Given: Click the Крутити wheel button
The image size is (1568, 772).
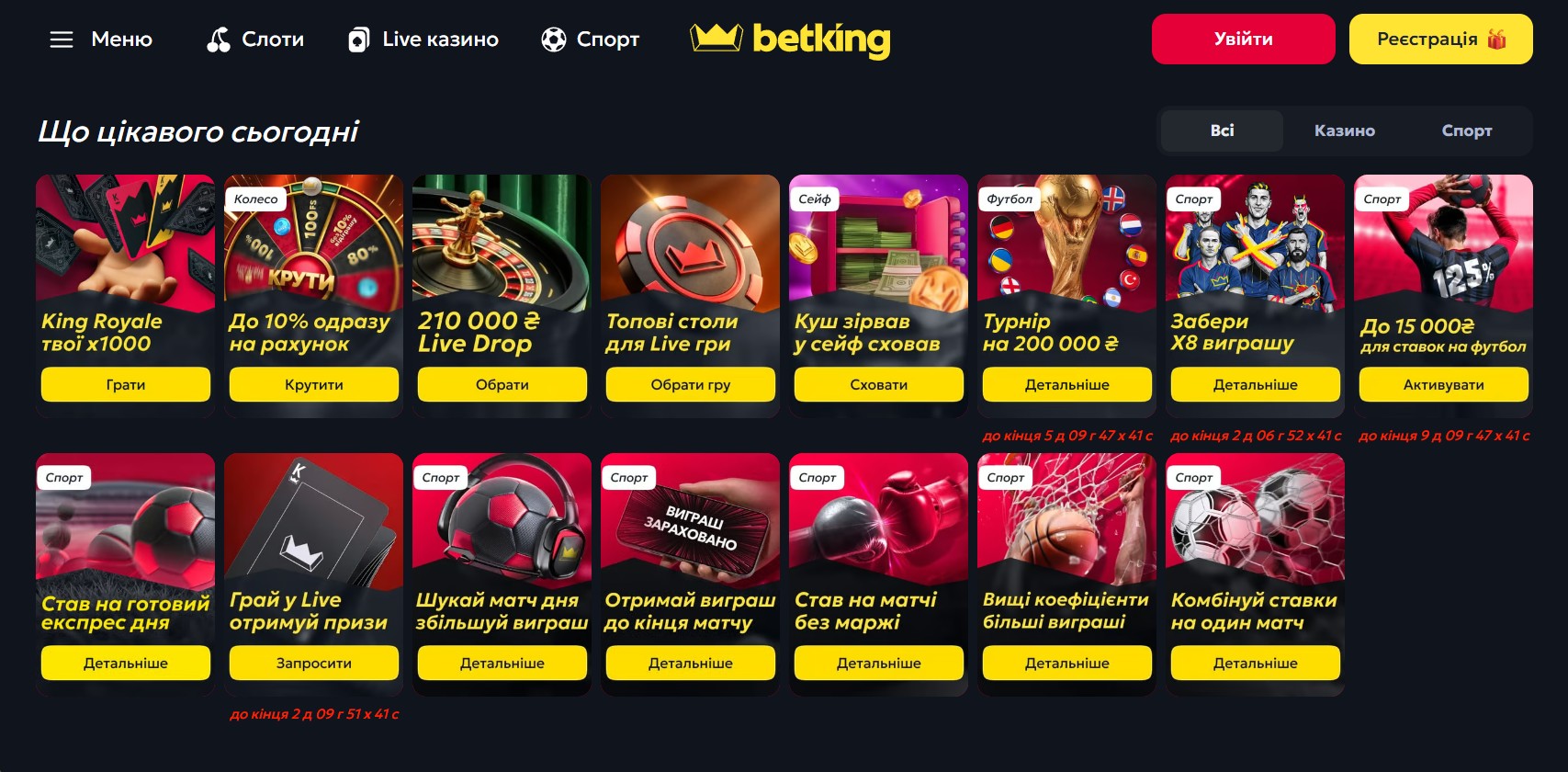Looking at the screenshot, I should pos(314,384).
